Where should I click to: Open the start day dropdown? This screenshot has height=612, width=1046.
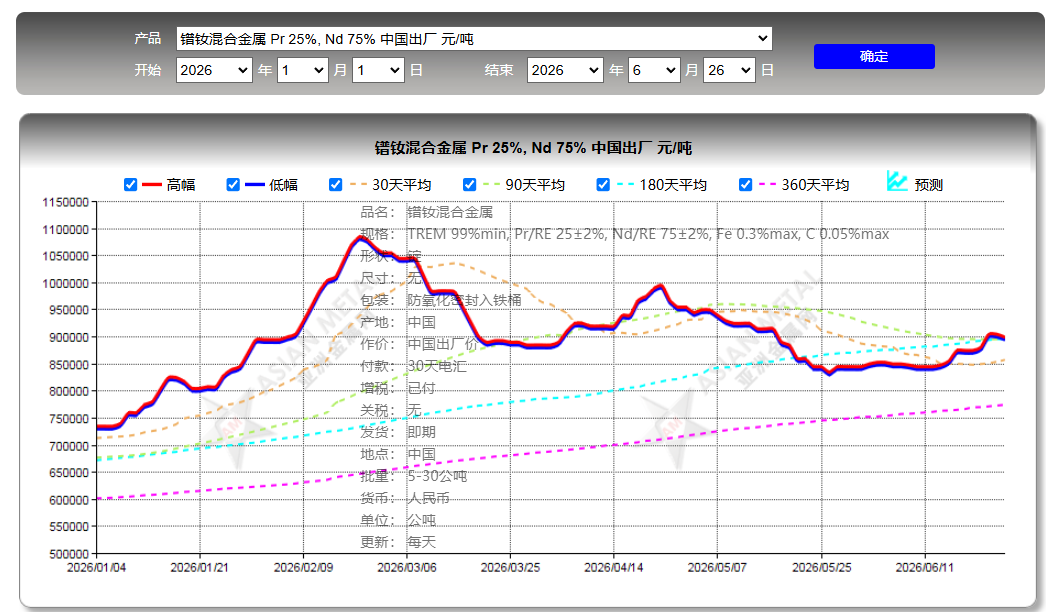point(379,70)
